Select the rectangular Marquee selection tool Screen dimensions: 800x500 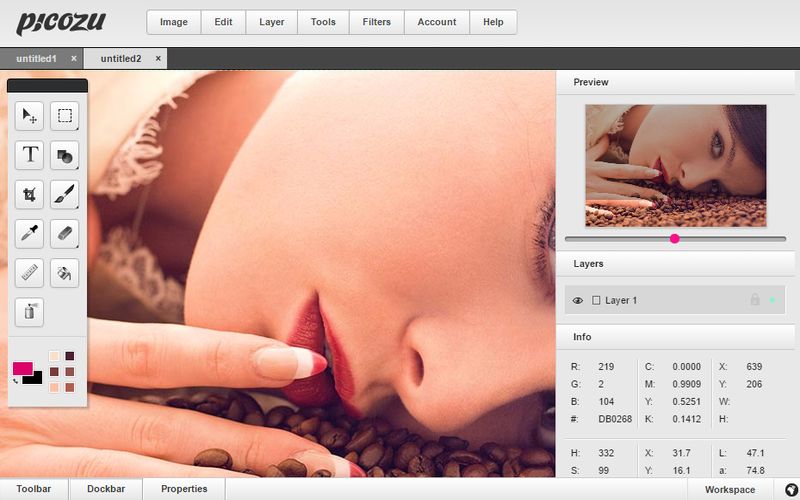[x=64, y=116]
